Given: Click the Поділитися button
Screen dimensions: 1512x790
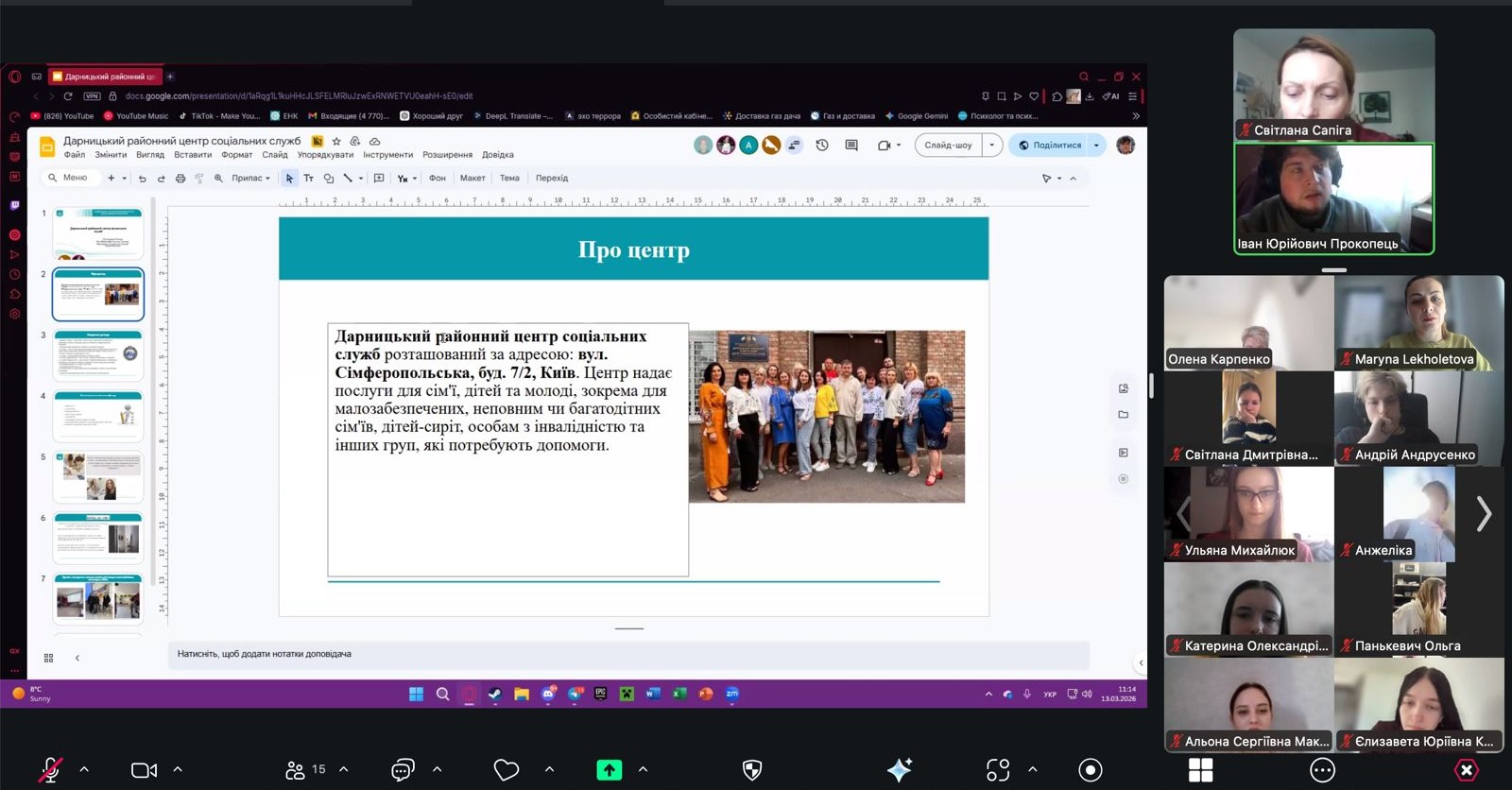Looking at the screenshot, I should point(1050,146).
